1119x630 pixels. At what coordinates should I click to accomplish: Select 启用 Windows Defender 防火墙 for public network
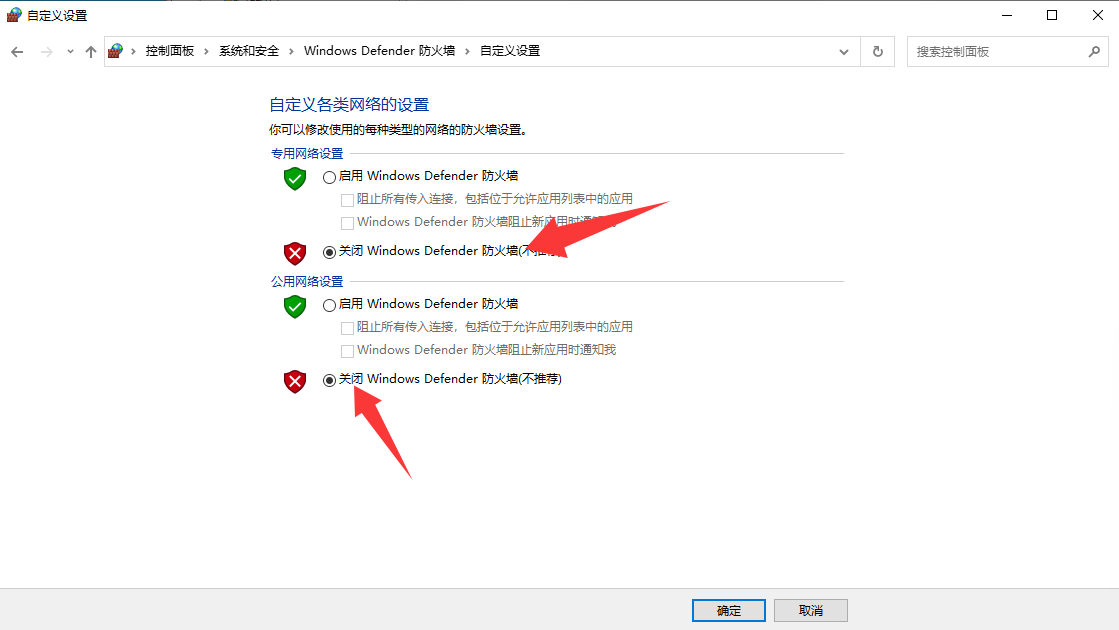[x=329, y=305]
